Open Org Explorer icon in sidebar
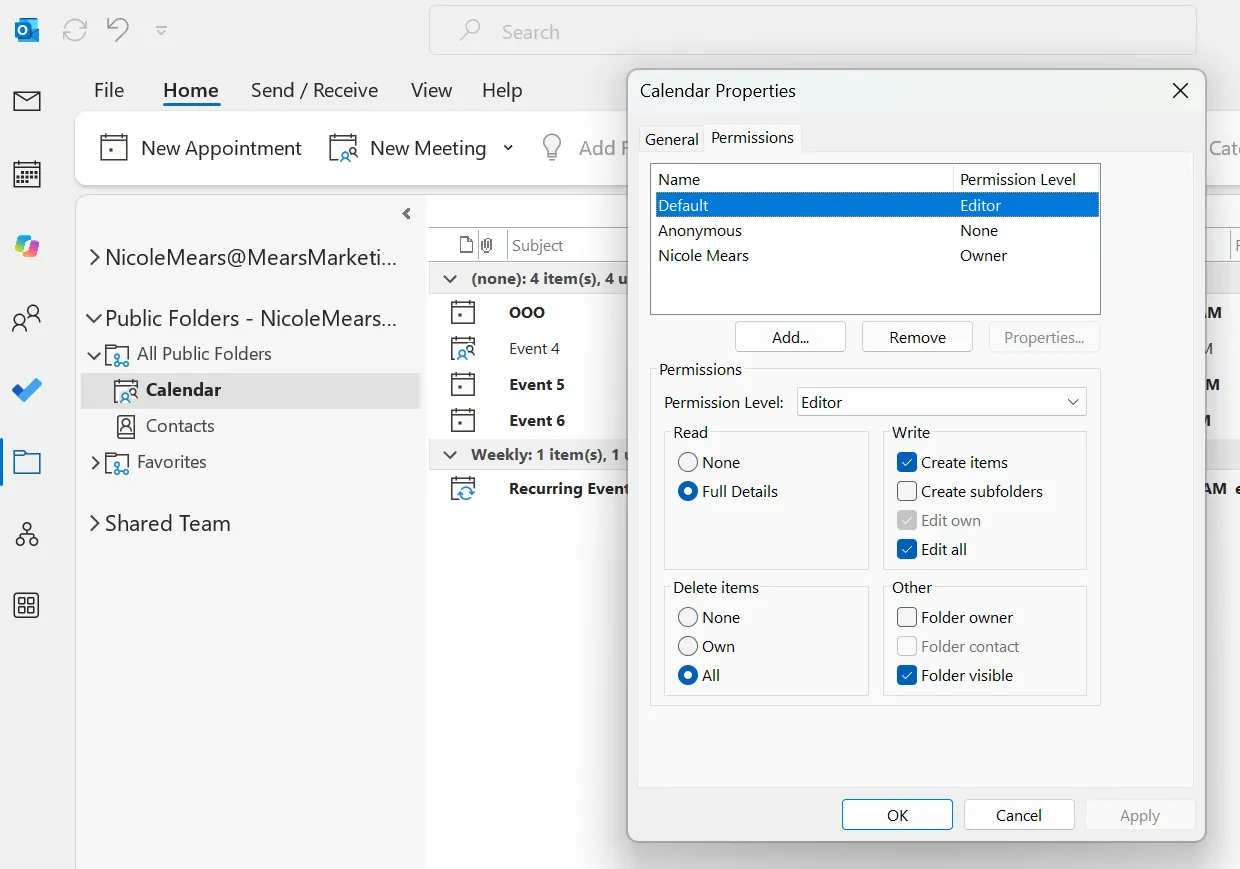Image resolution: width=1240 pixels, height=869 pixels. click(x=27, y=534)
